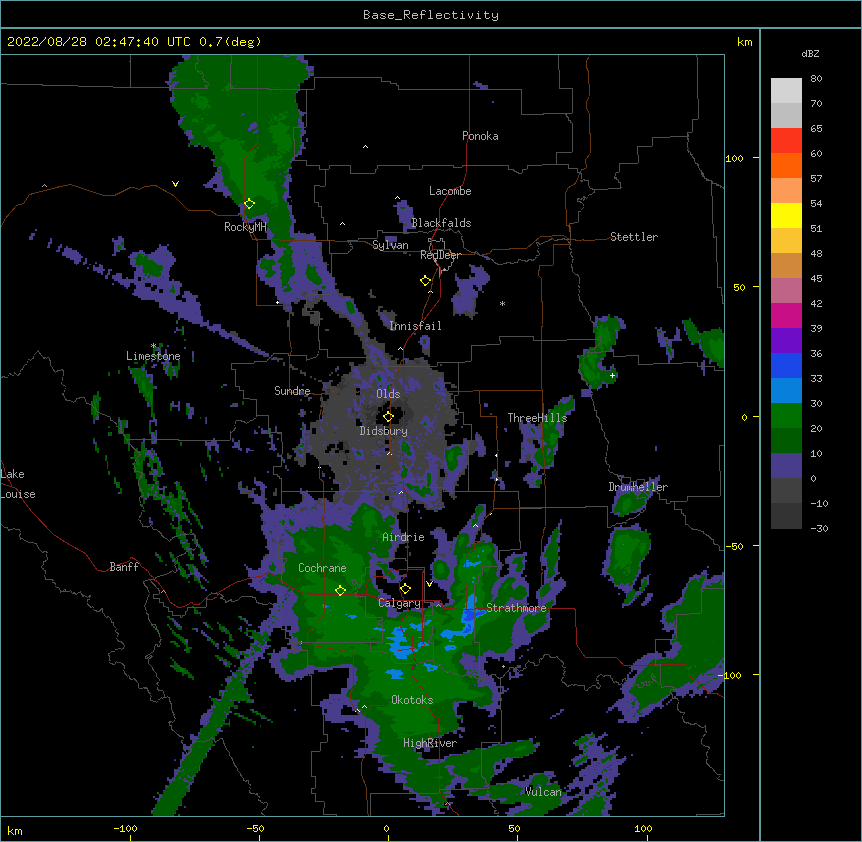Pick the green 20-30 dBZ legend swatch
The width and height of the screenshot is (862, 842).
click(786, 416)
